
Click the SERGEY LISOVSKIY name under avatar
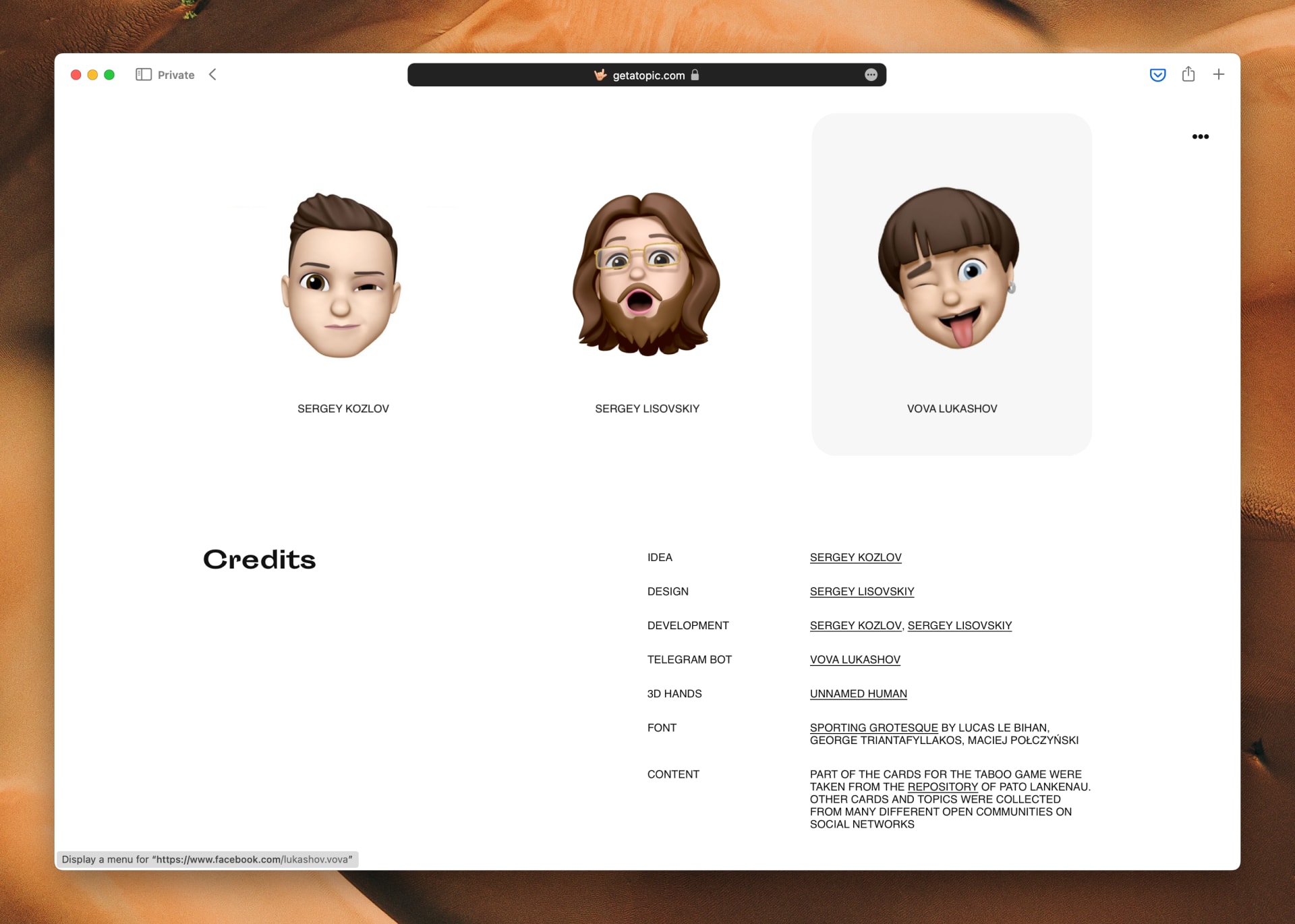[647, 409]
